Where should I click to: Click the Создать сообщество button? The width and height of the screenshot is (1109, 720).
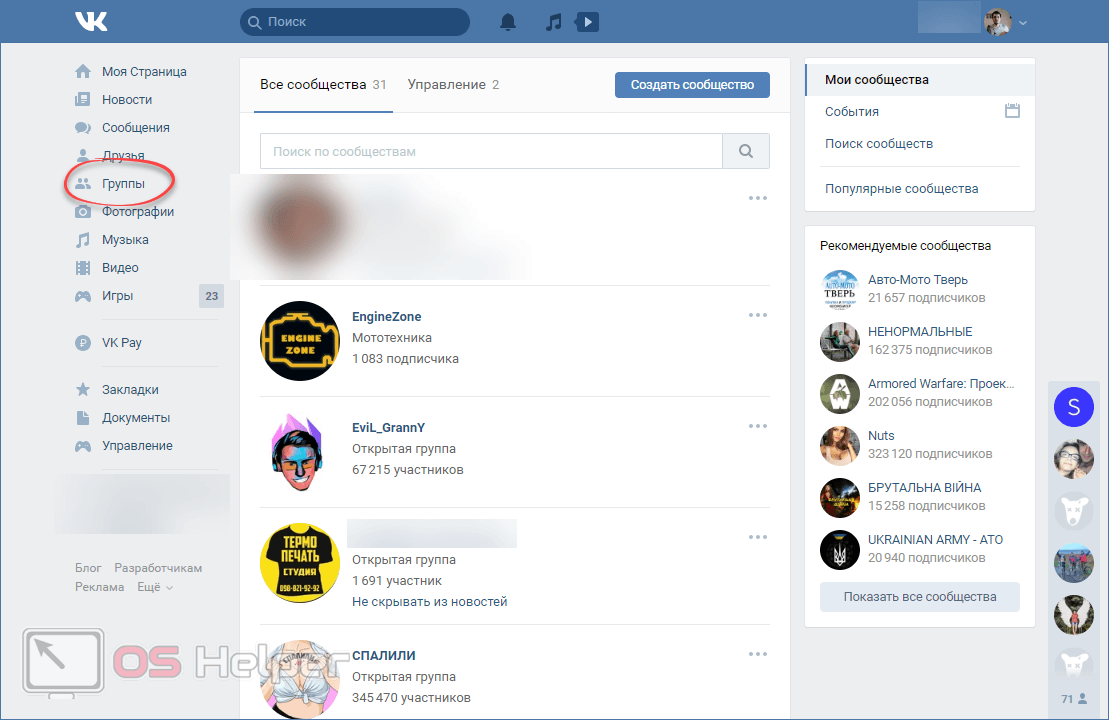692,85
